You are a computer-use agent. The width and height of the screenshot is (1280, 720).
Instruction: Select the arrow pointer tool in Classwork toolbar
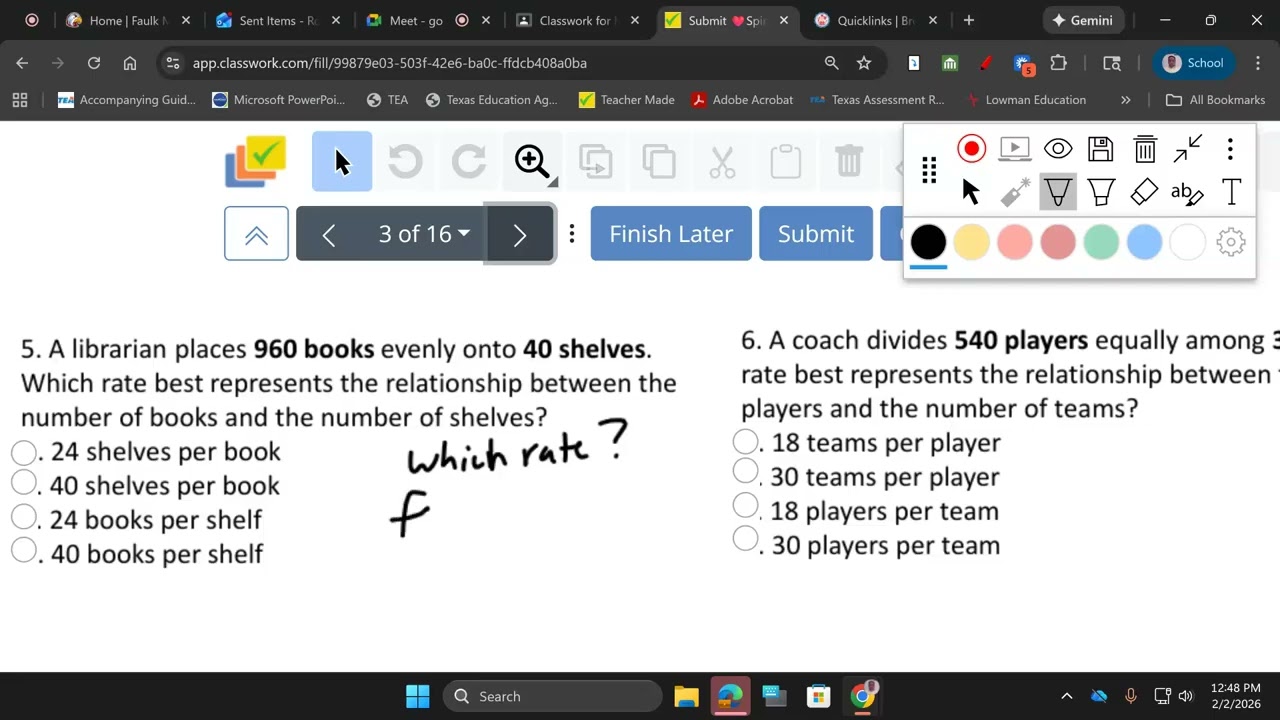pyautogui.click(x=342, y=161)
